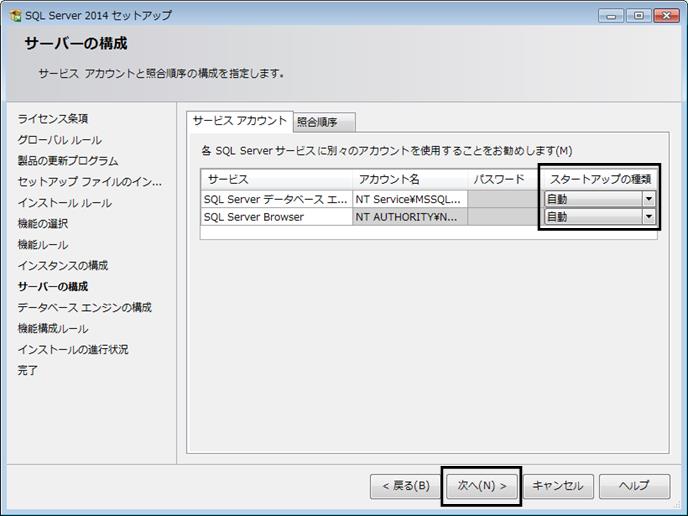Select インストールの進行状況 step in sidebar
Viewport: 688px width, 516px height.
[73, 349]
